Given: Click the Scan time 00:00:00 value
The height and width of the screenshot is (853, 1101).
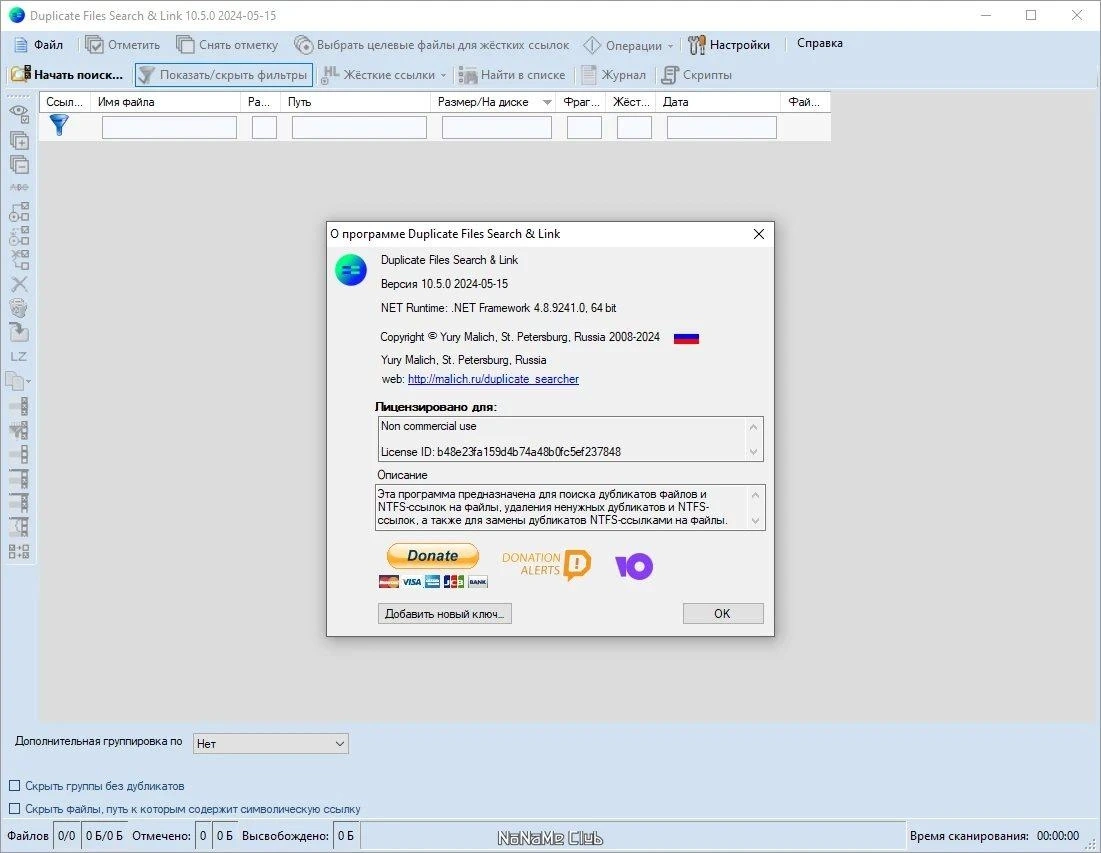Looking at the screenshot, I should 1057,835.
